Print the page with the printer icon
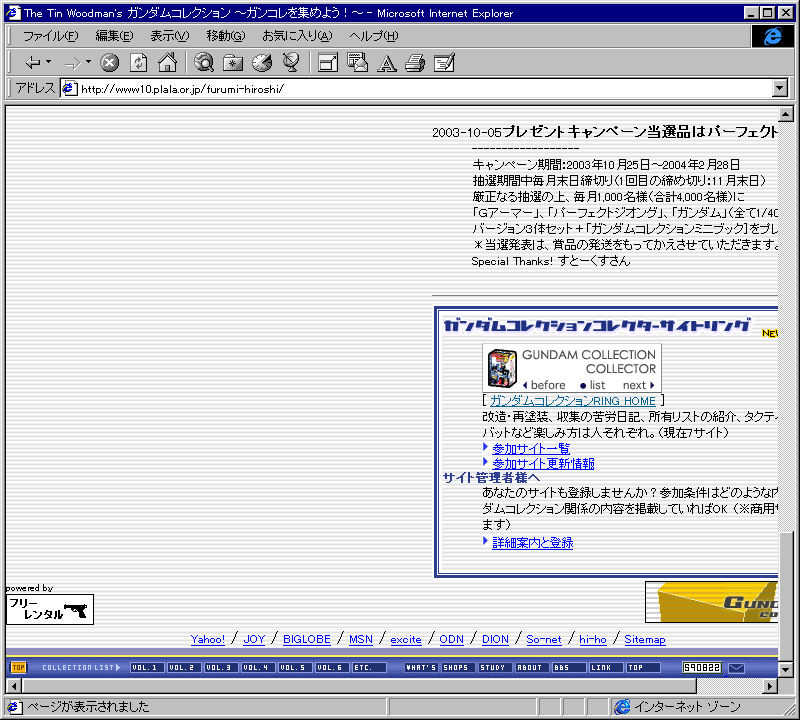 [x=415, y=63]
